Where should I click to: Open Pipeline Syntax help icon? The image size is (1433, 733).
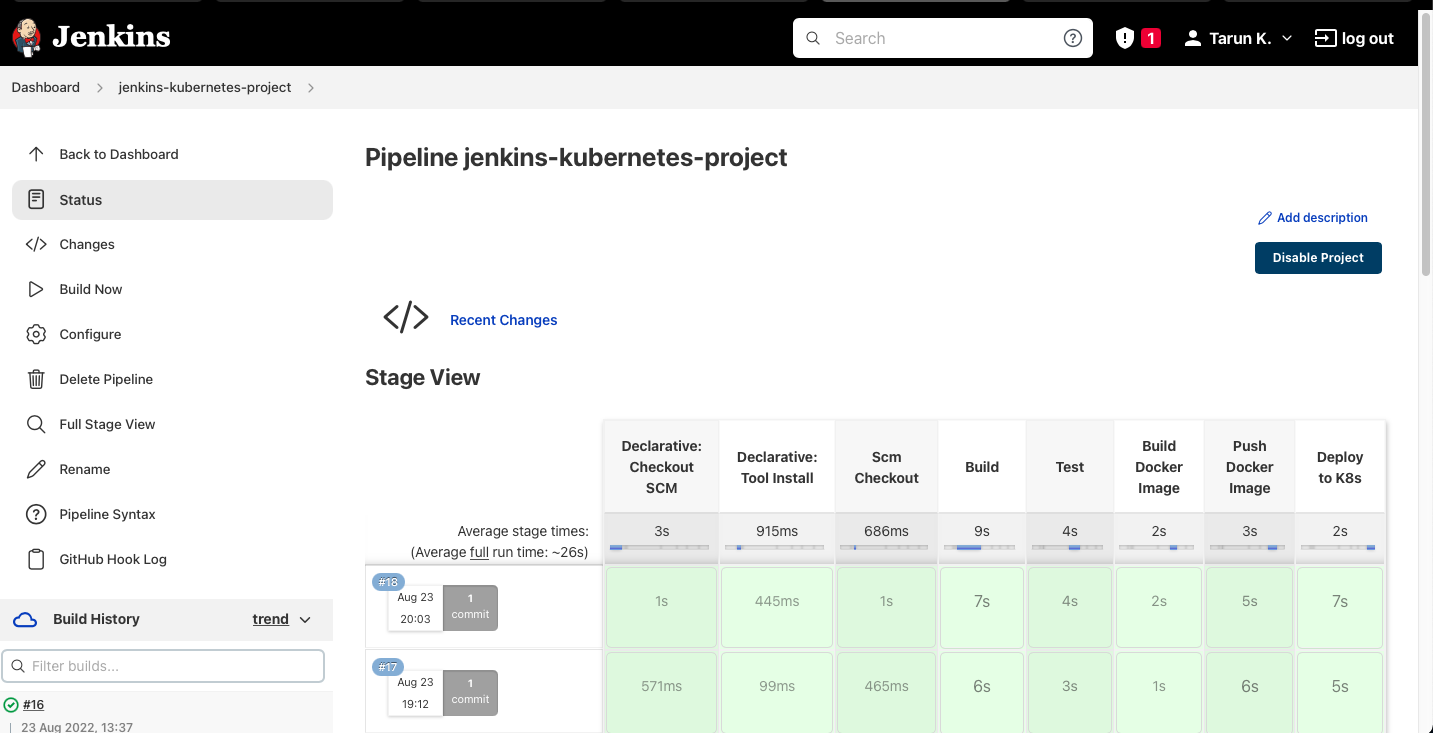tap(35, 514)
